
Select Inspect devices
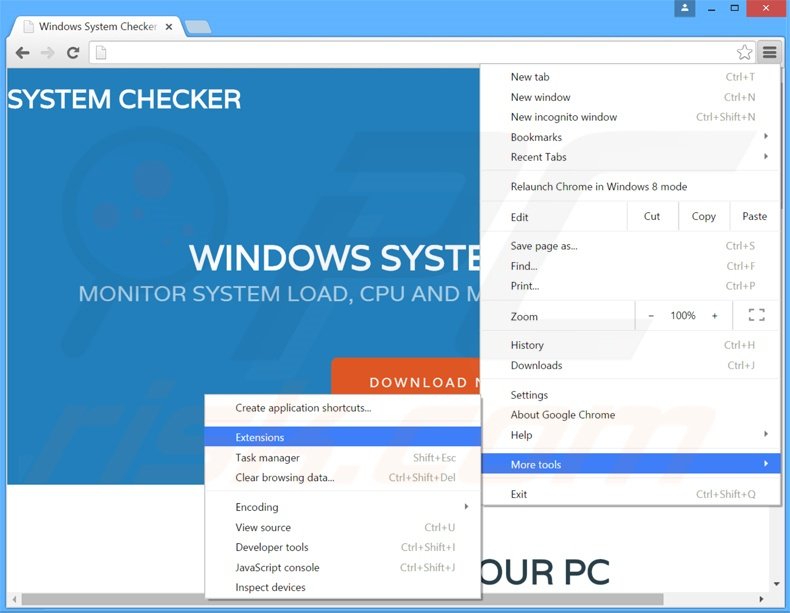[343, 587]
